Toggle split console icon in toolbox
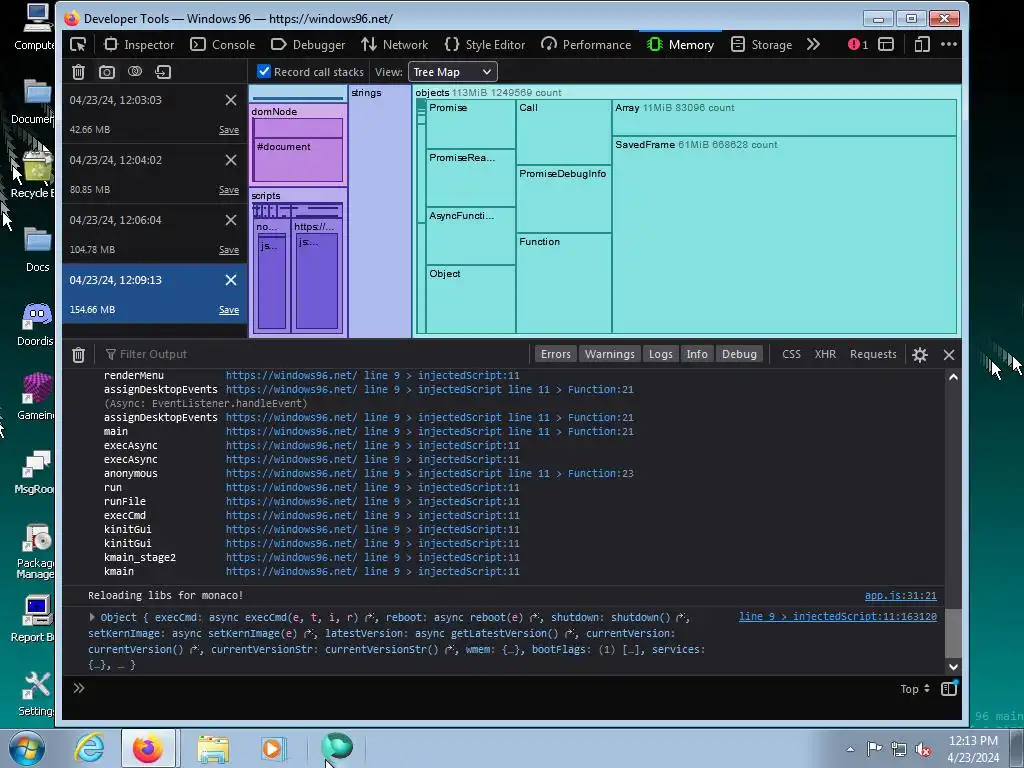 (x=886, y=44)
